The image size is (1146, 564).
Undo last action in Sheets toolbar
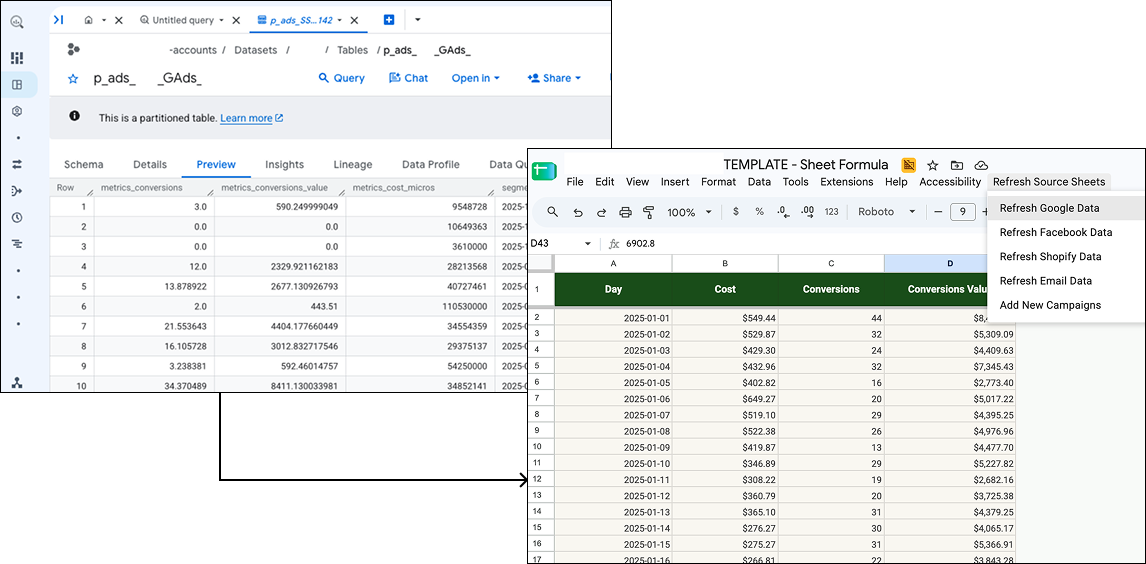coord(577,213)
